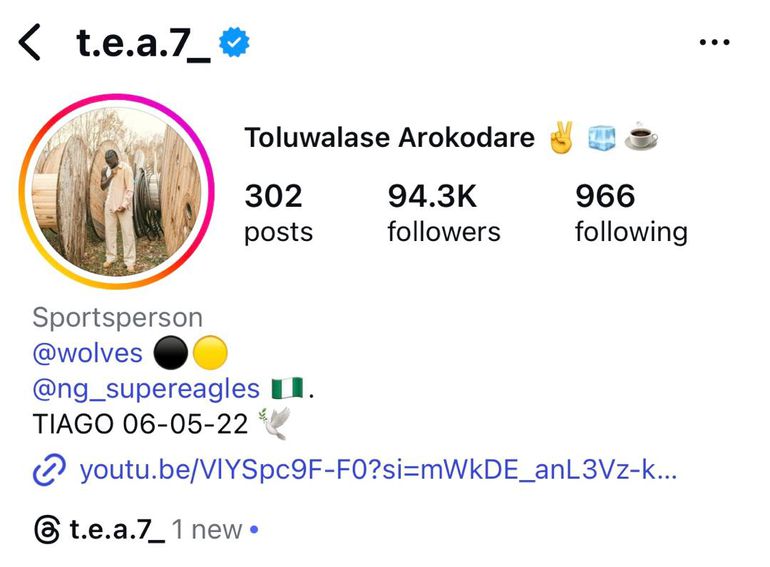Tap the Threads logo icon
Viewport: 770px width, 567px height.
47,530
